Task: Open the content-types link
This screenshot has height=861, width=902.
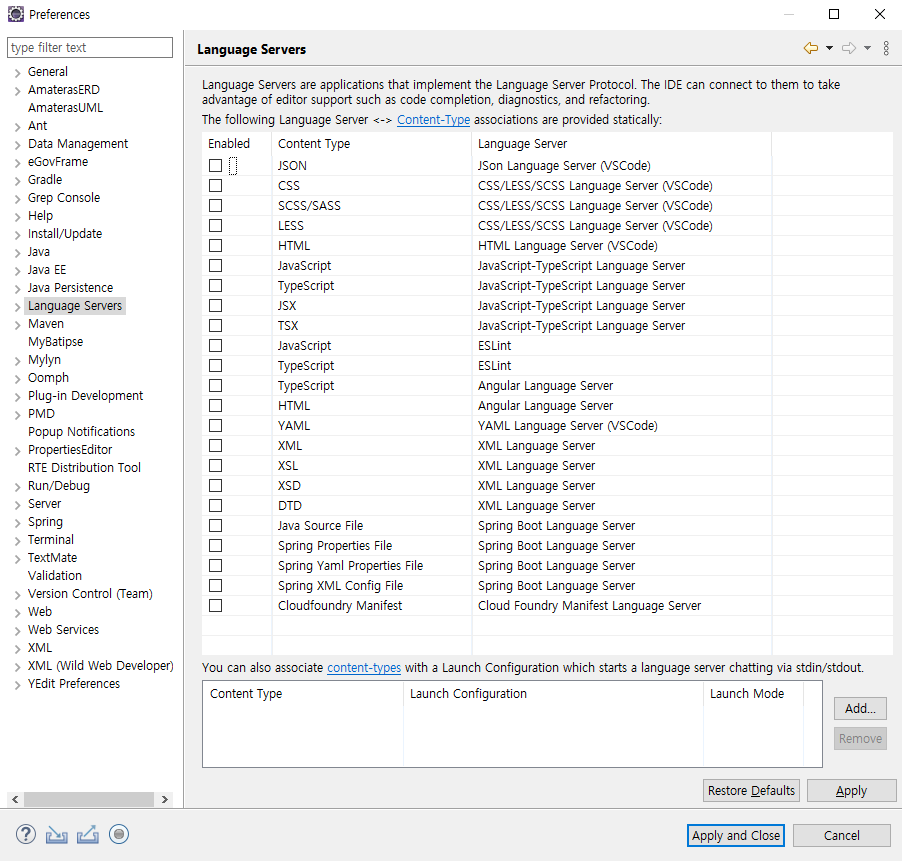Action: pos(364,668)
